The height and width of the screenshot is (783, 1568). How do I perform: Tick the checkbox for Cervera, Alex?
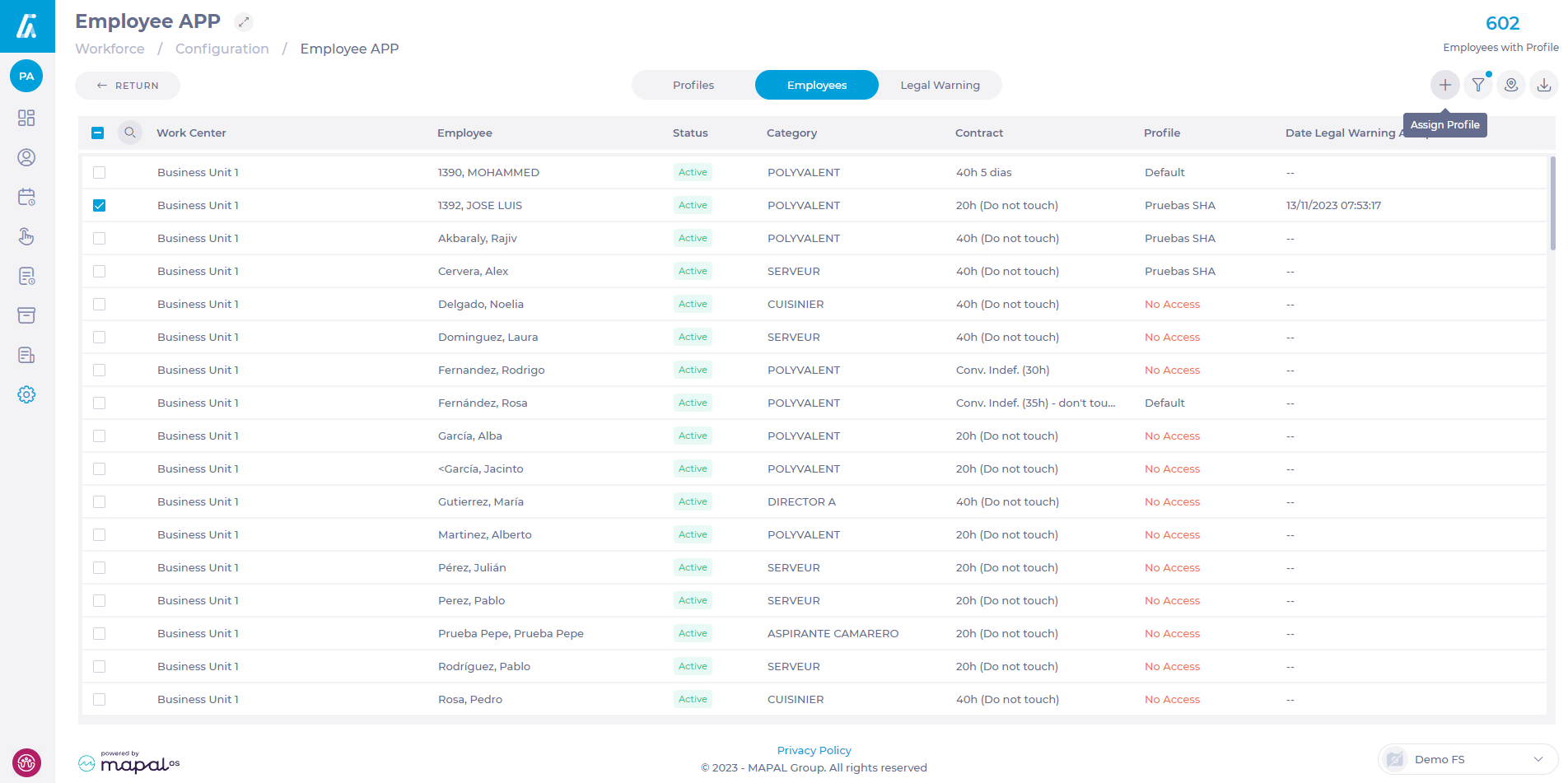[x=100, y=271]
